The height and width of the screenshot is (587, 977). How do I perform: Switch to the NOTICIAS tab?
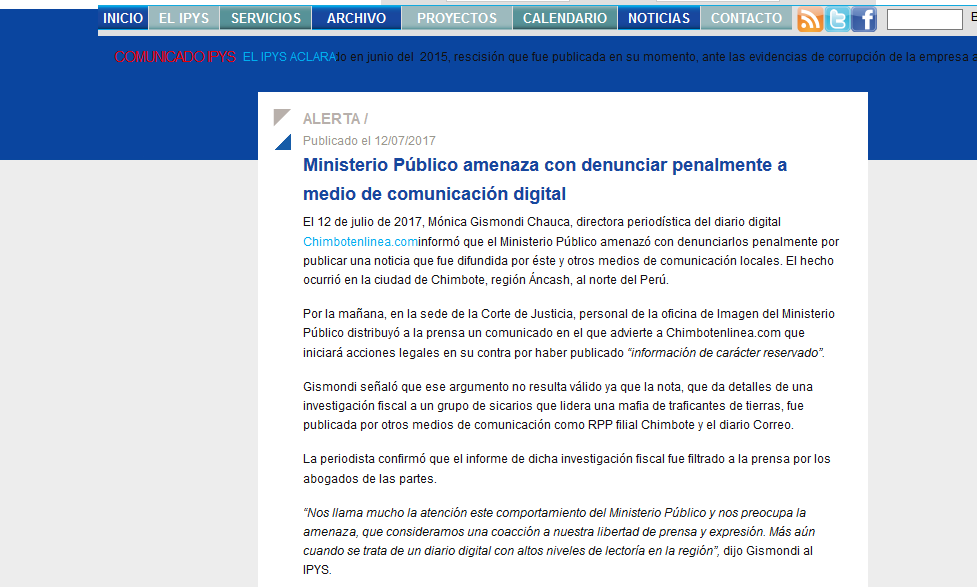coord(658,17)
